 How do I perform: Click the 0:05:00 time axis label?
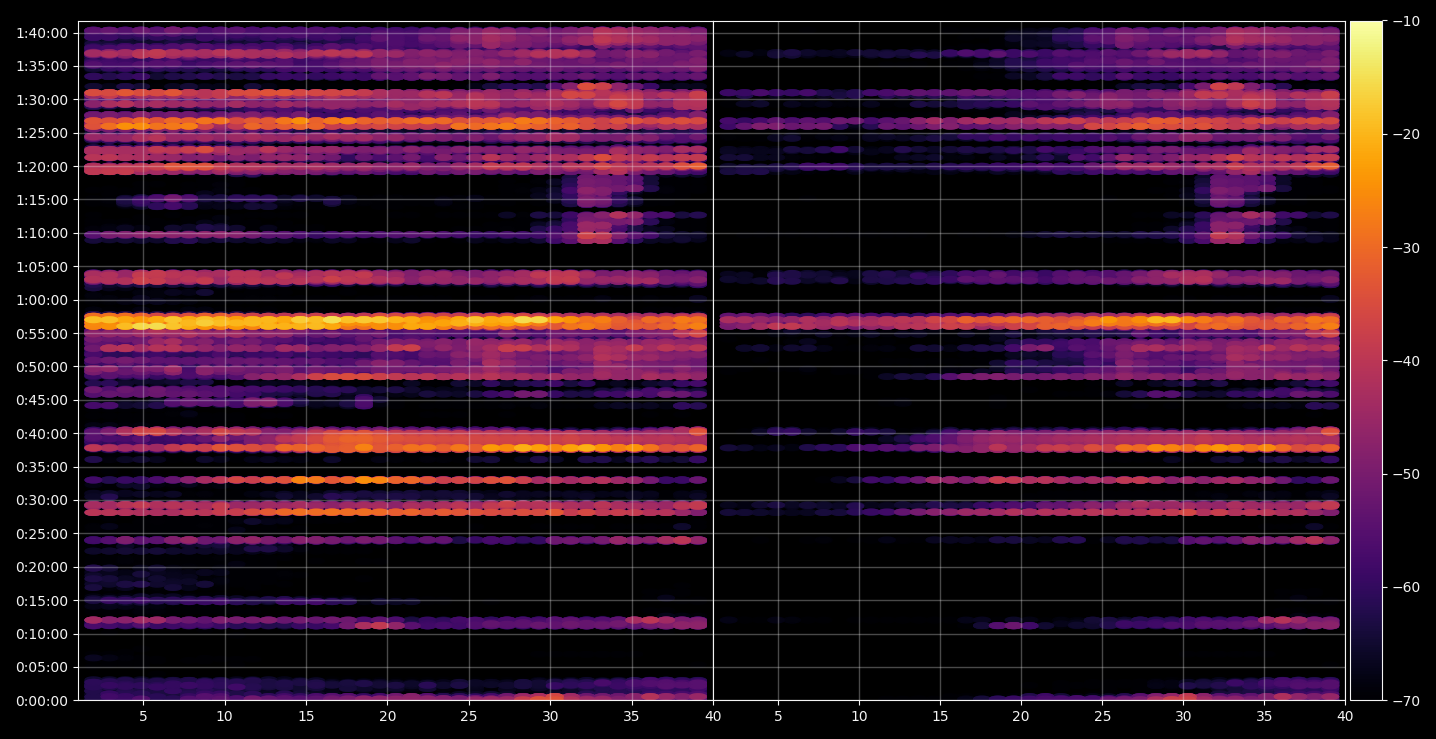point(42,667)
